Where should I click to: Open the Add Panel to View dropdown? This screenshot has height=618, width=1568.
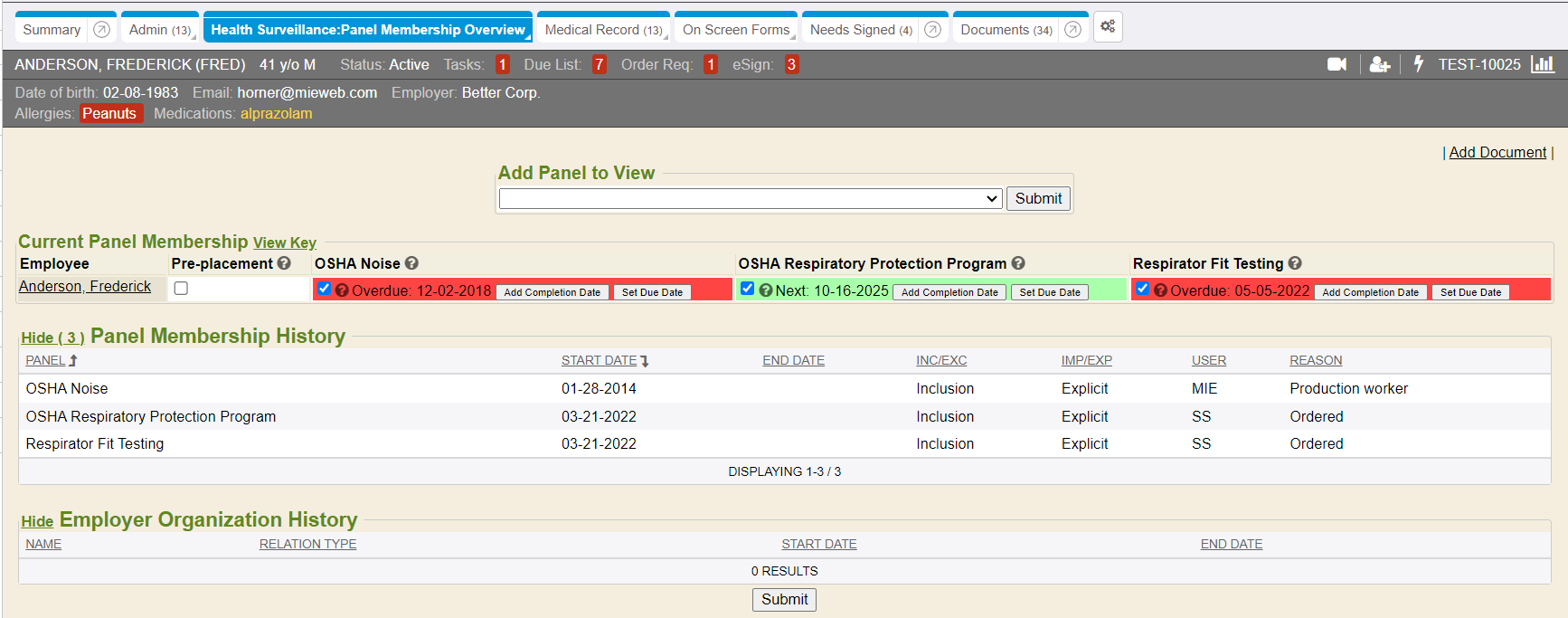pos(750,199)
